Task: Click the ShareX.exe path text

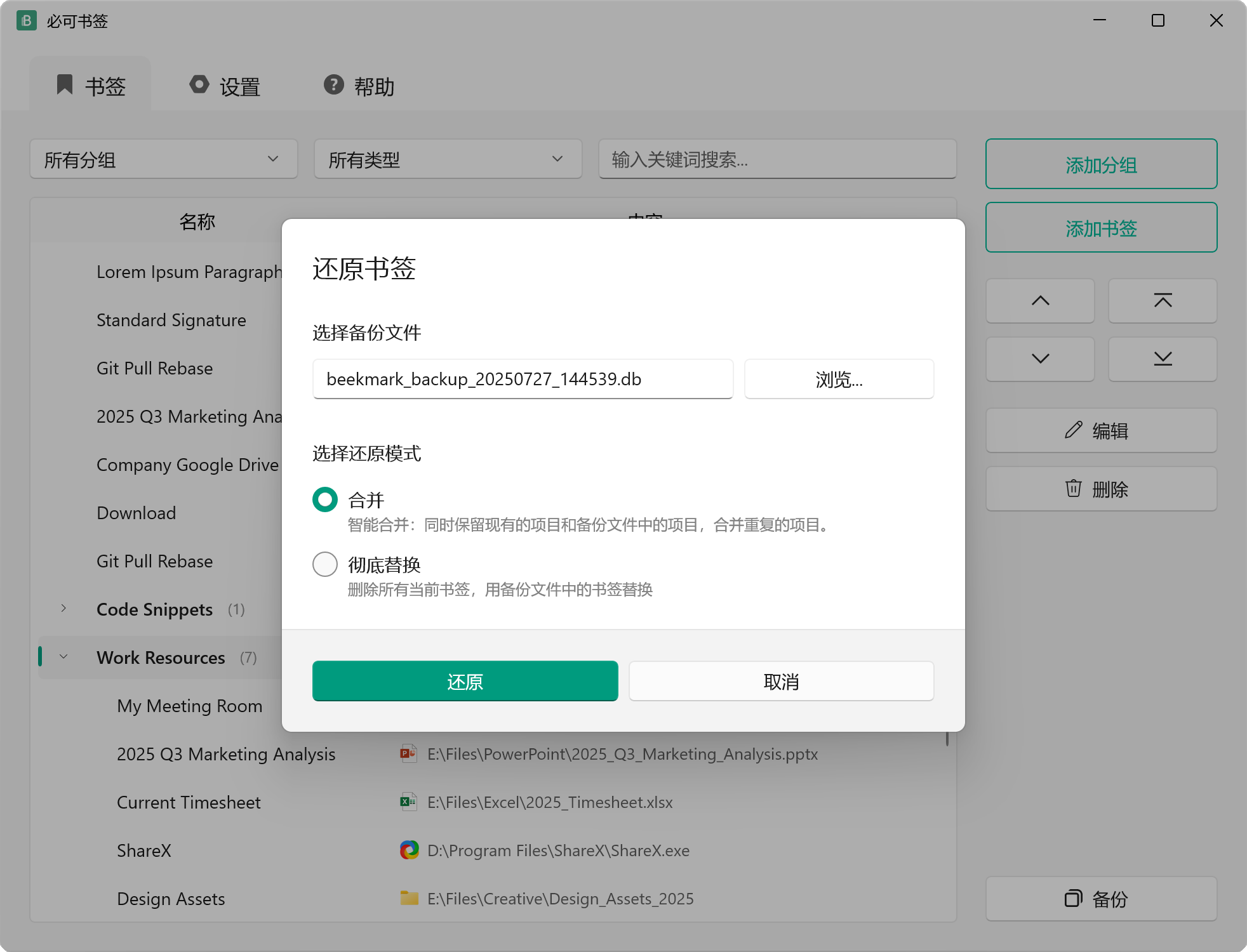Action: point(558,850)
